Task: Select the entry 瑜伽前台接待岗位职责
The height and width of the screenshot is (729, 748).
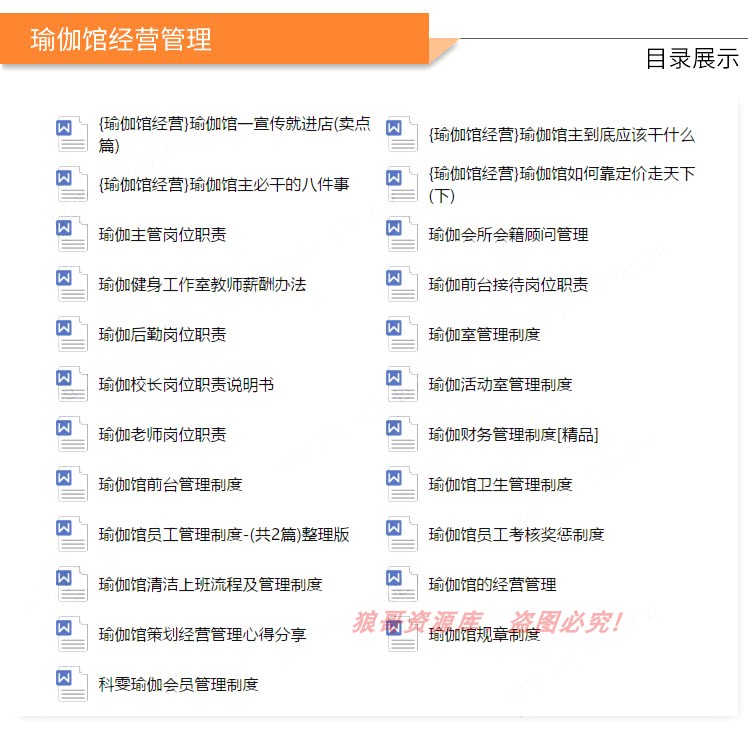Action: (x=509, y=285)
